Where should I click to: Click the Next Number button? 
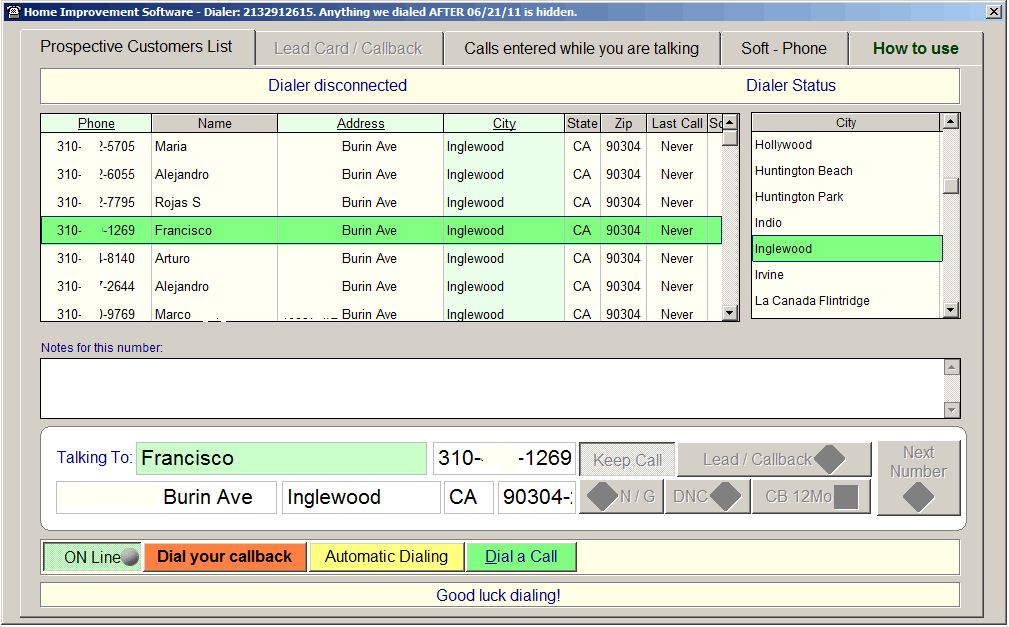(918, 478)
